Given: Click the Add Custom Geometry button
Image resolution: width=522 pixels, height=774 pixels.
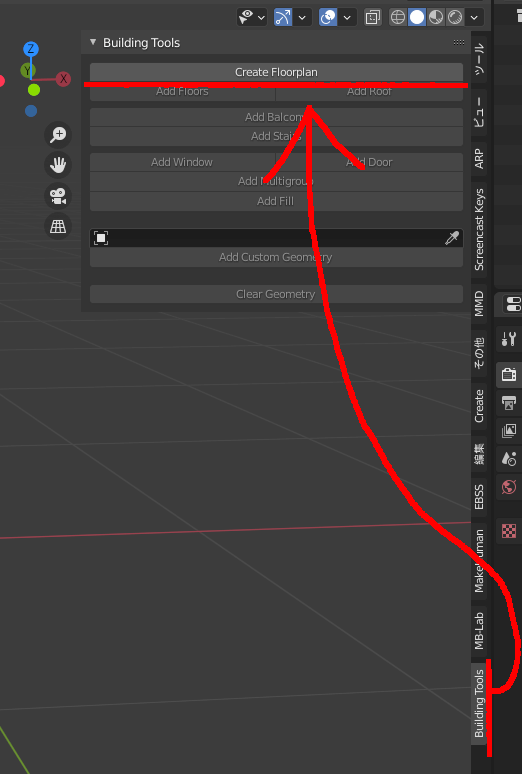Looking at the screenshot, I should coord(276,257).
